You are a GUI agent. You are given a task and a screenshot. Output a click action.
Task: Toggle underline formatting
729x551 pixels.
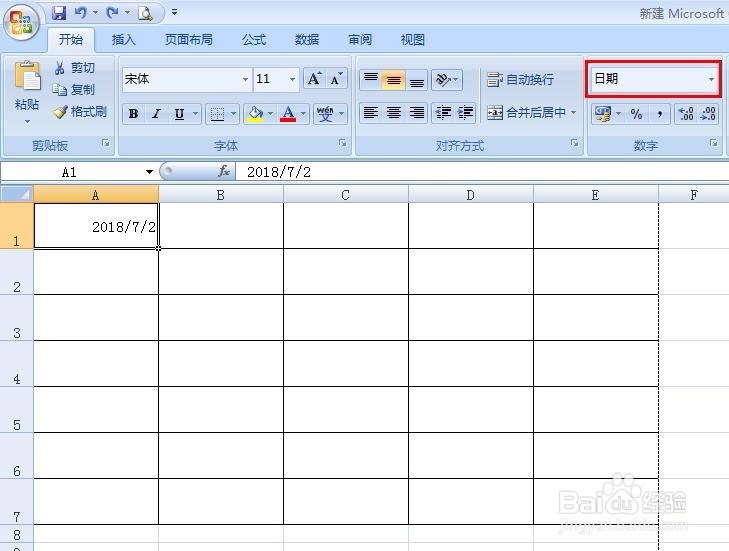(x=179, y=113)
